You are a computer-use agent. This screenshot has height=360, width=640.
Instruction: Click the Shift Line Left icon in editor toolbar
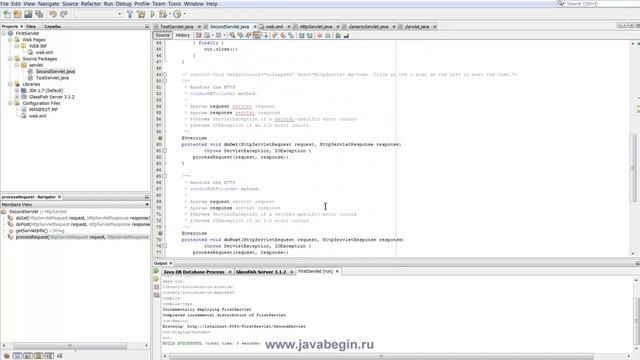(301, 36)
